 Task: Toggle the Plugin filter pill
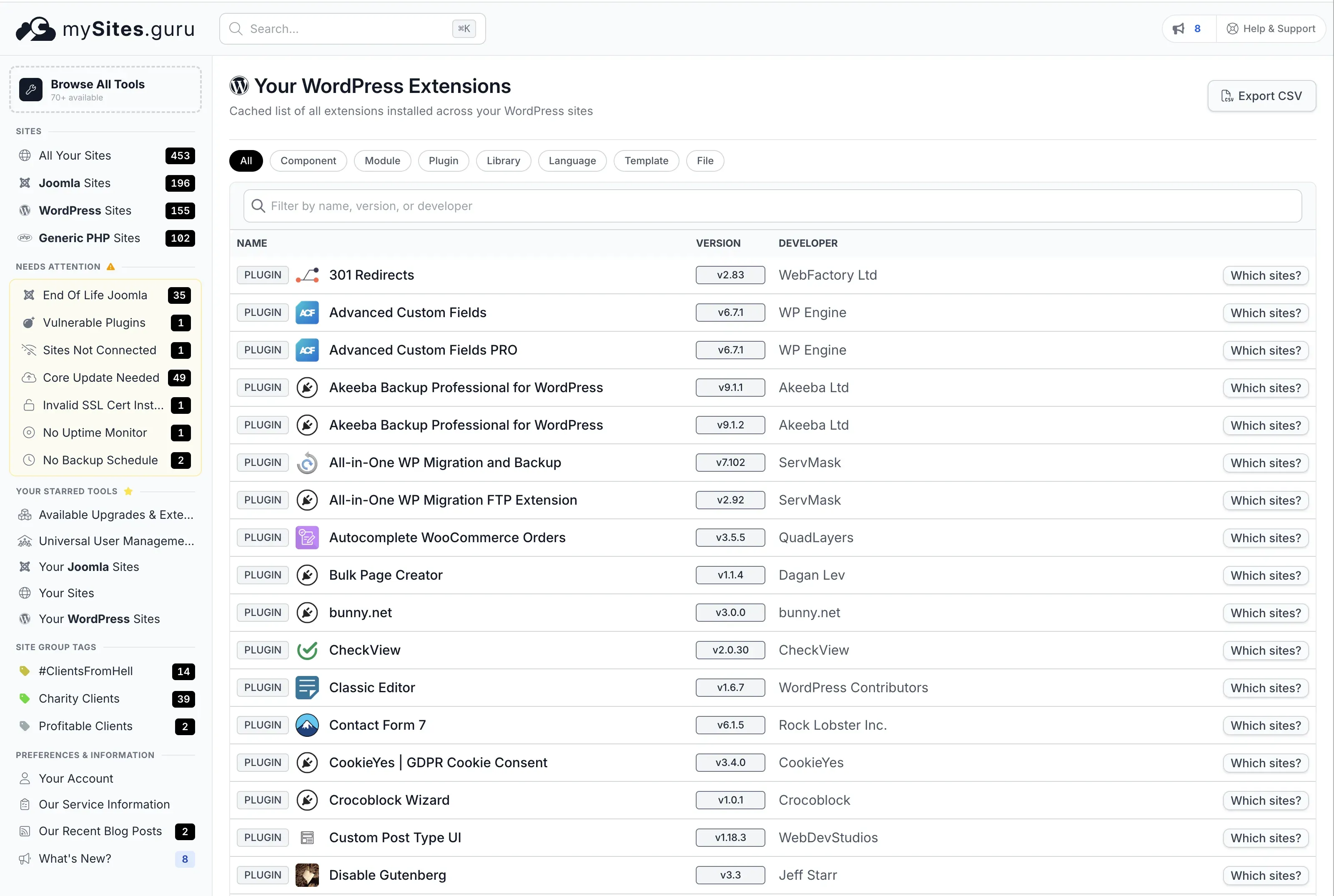click(443, 160)
